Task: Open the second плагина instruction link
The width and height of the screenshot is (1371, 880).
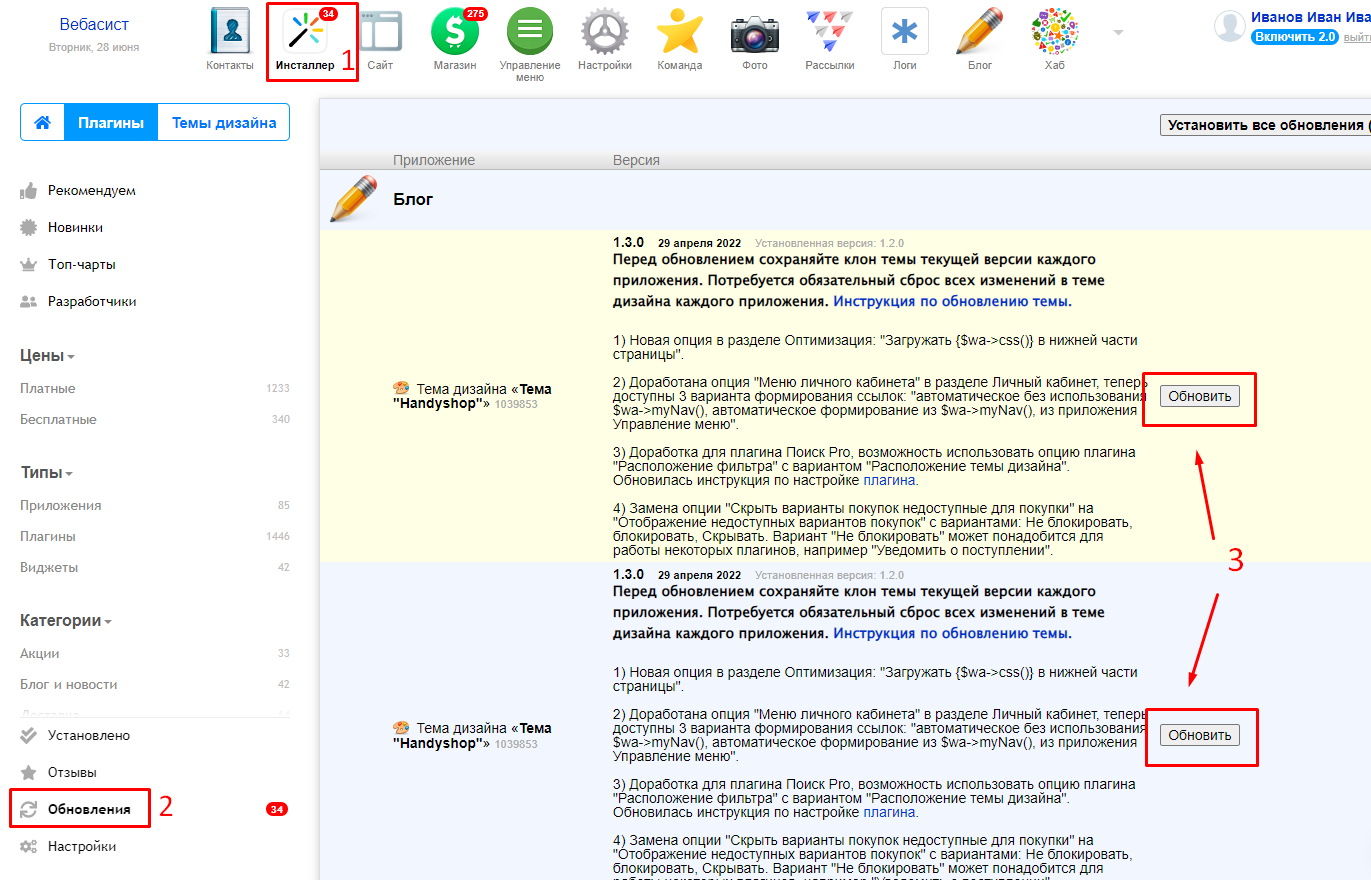Action: [x=889, y=812]
